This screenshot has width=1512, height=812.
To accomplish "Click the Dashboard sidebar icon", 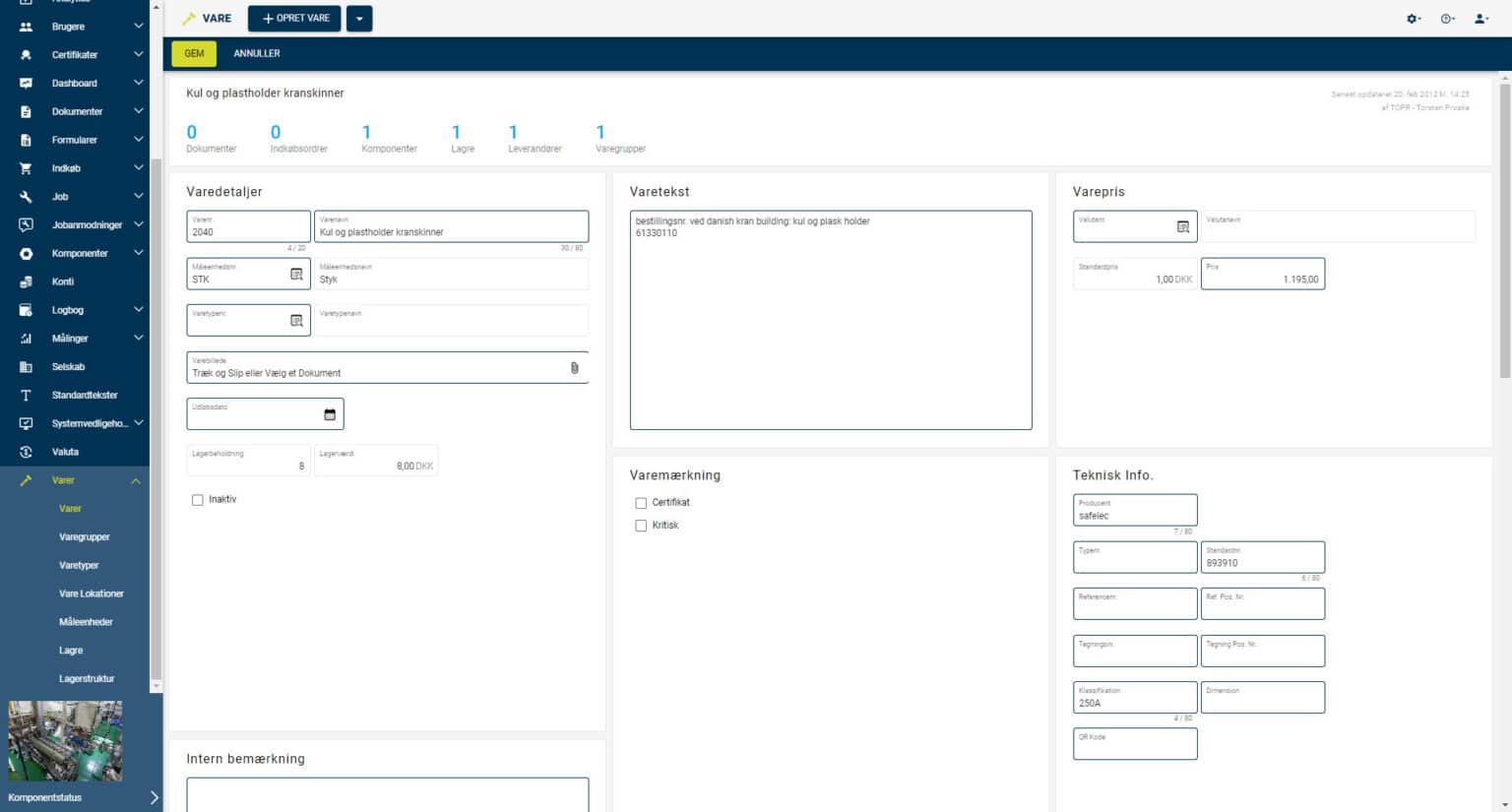I will 26,84.
